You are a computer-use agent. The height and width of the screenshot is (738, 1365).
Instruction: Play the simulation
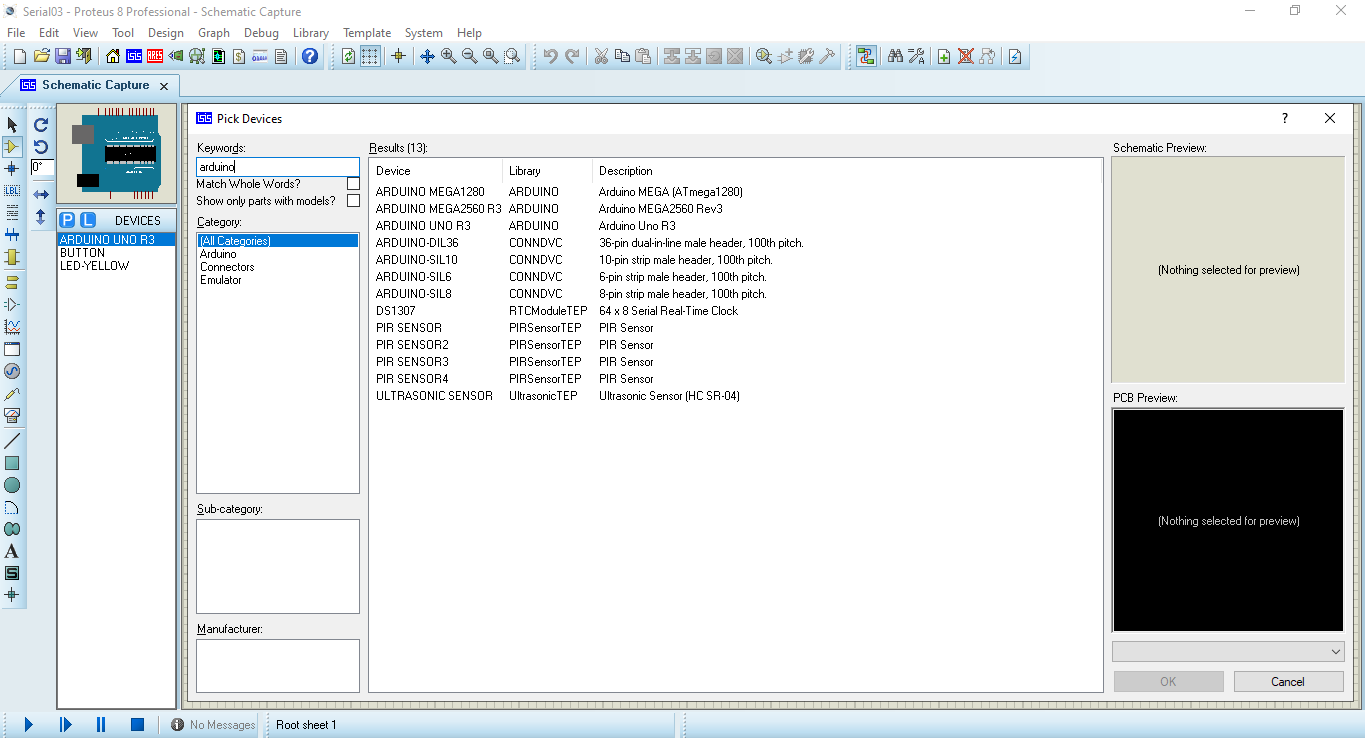(29, 725)
